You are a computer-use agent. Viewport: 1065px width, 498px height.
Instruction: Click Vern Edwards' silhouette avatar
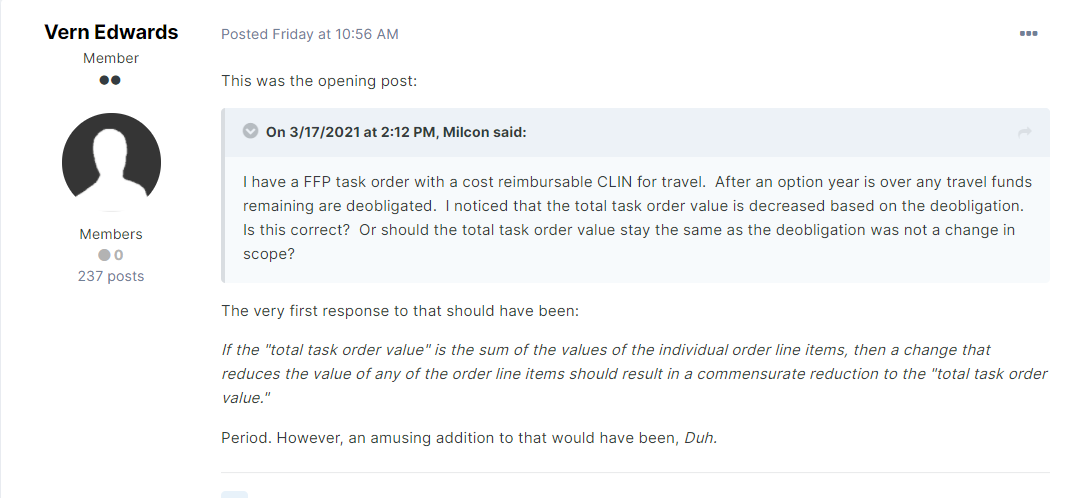tap(111, 161)
